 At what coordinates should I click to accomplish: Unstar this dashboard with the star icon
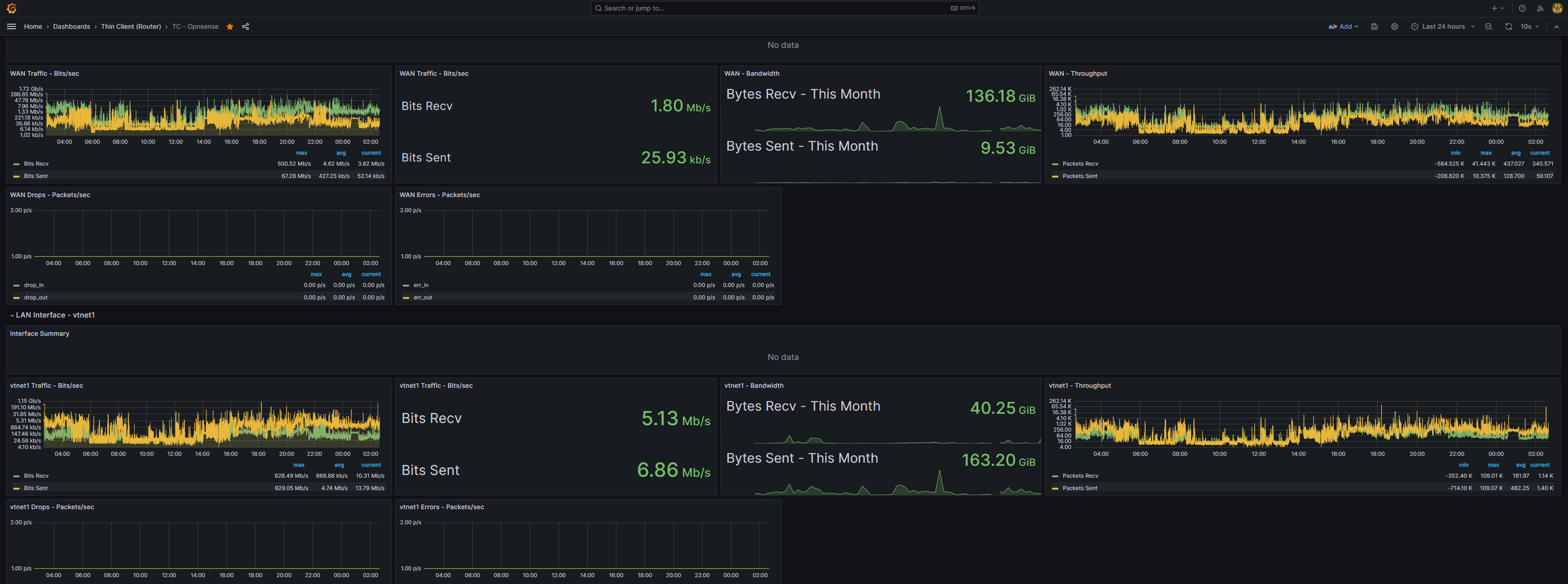(230, 27)
